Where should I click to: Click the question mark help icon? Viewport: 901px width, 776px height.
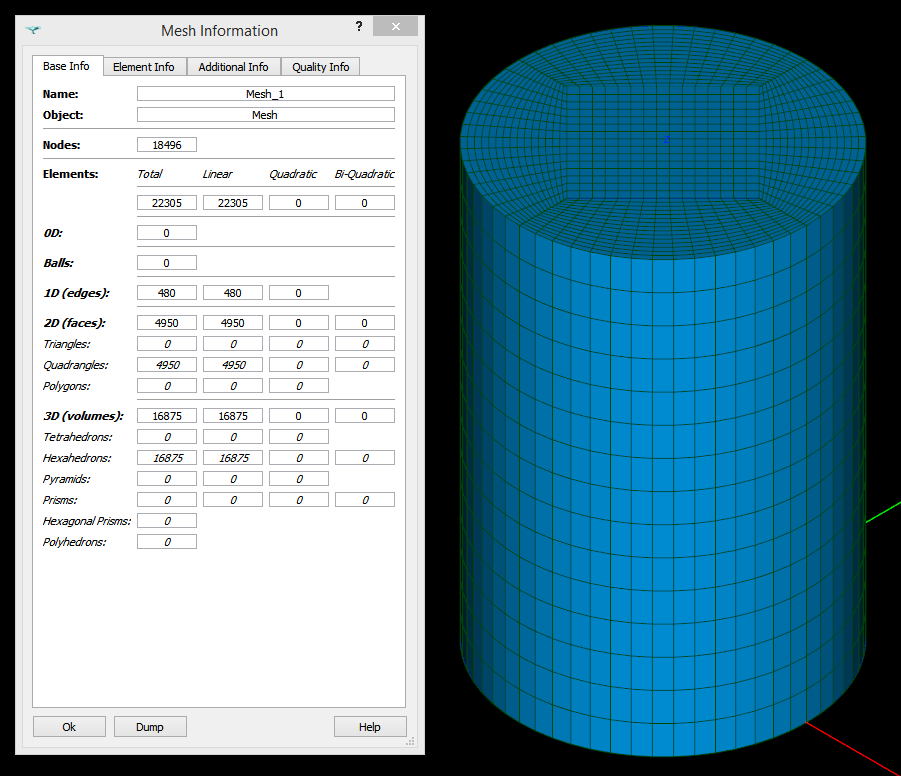[359, 27]
